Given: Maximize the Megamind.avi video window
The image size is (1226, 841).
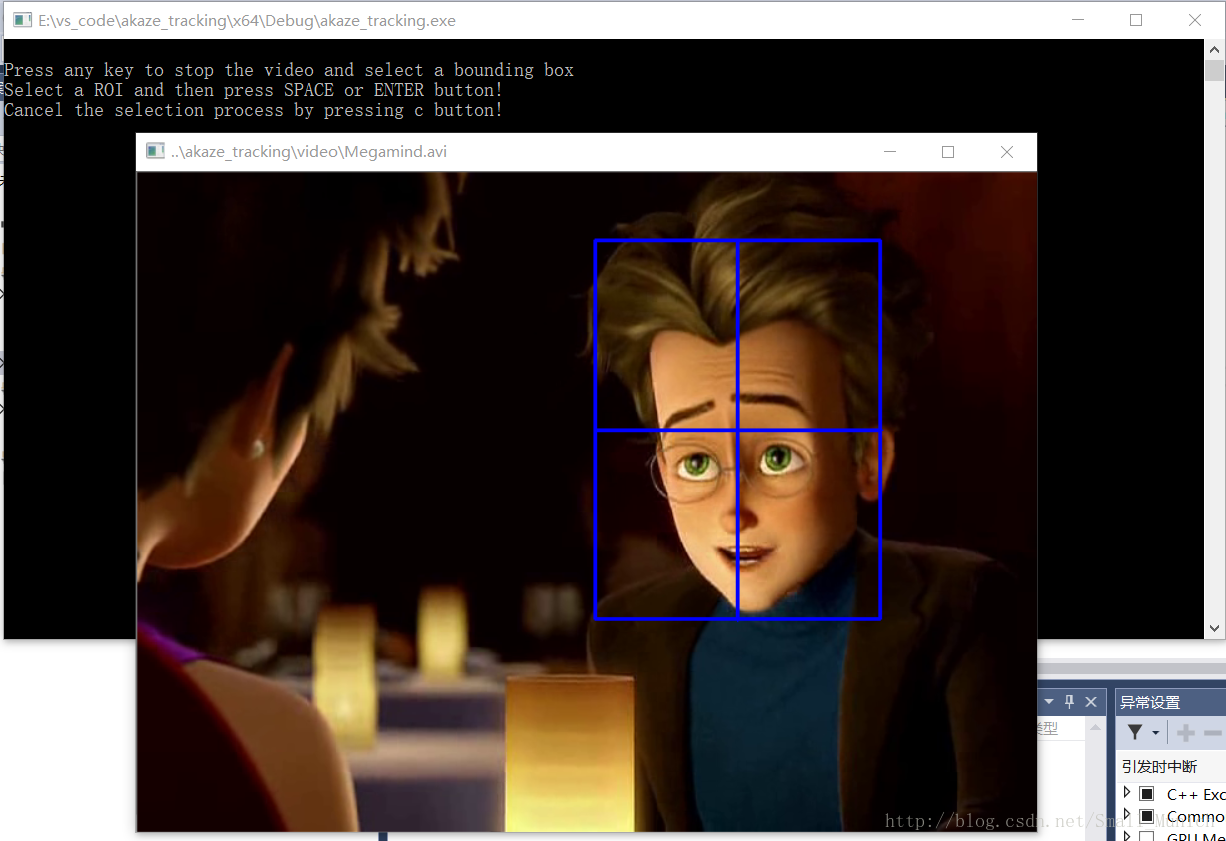Looking at the screenshot, I should coord(948,152).
